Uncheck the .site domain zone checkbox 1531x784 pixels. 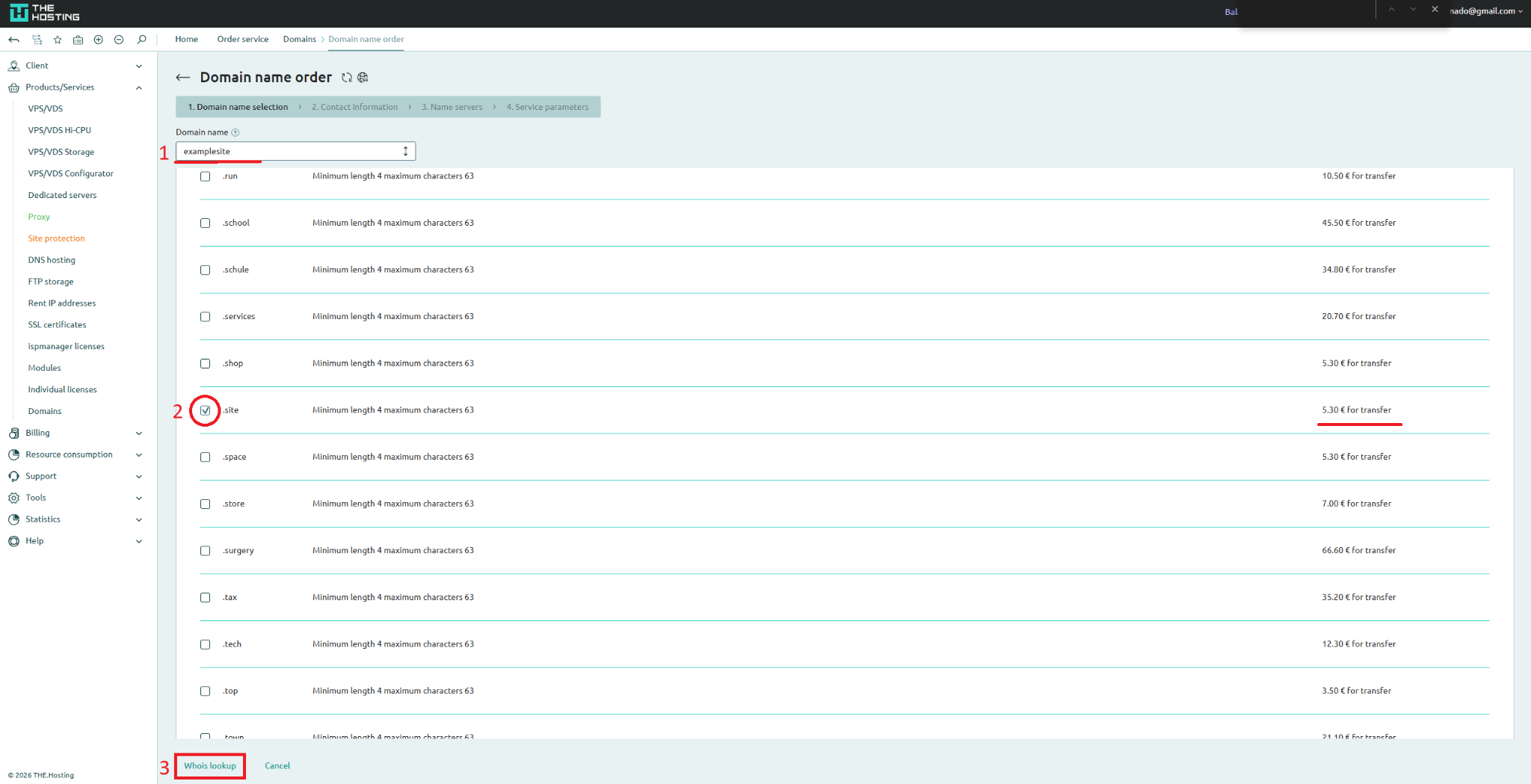[x=205, y=410]
